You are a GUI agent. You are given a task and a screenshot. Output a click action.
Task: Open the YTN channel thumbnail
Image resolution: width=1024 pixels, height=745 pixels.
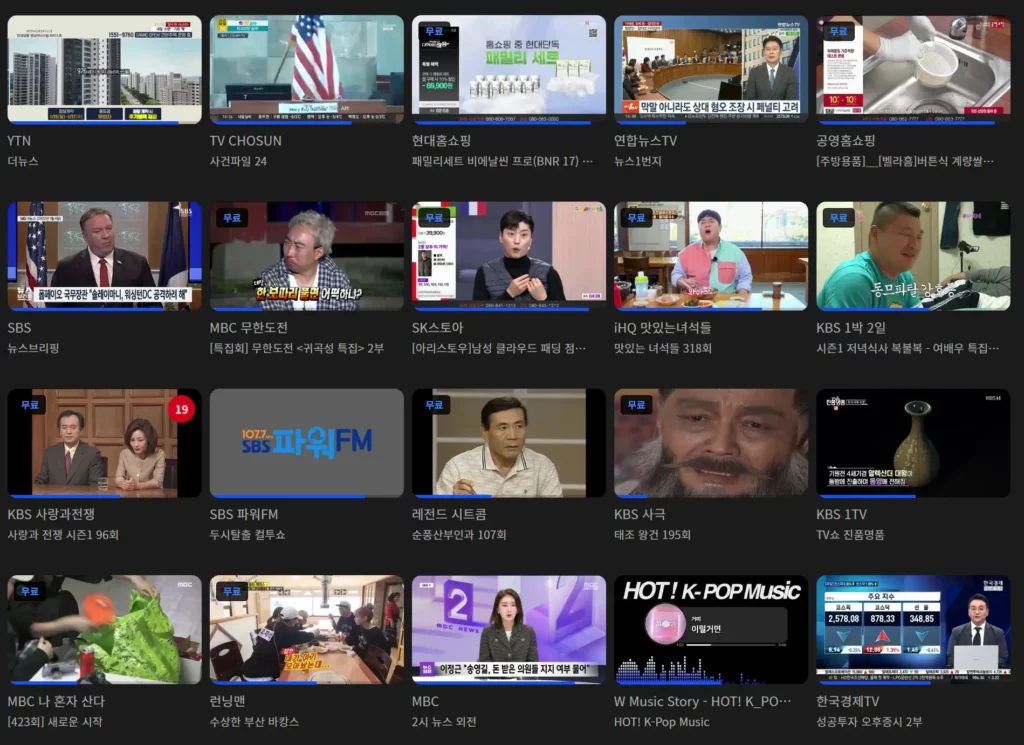coord(104,70)
